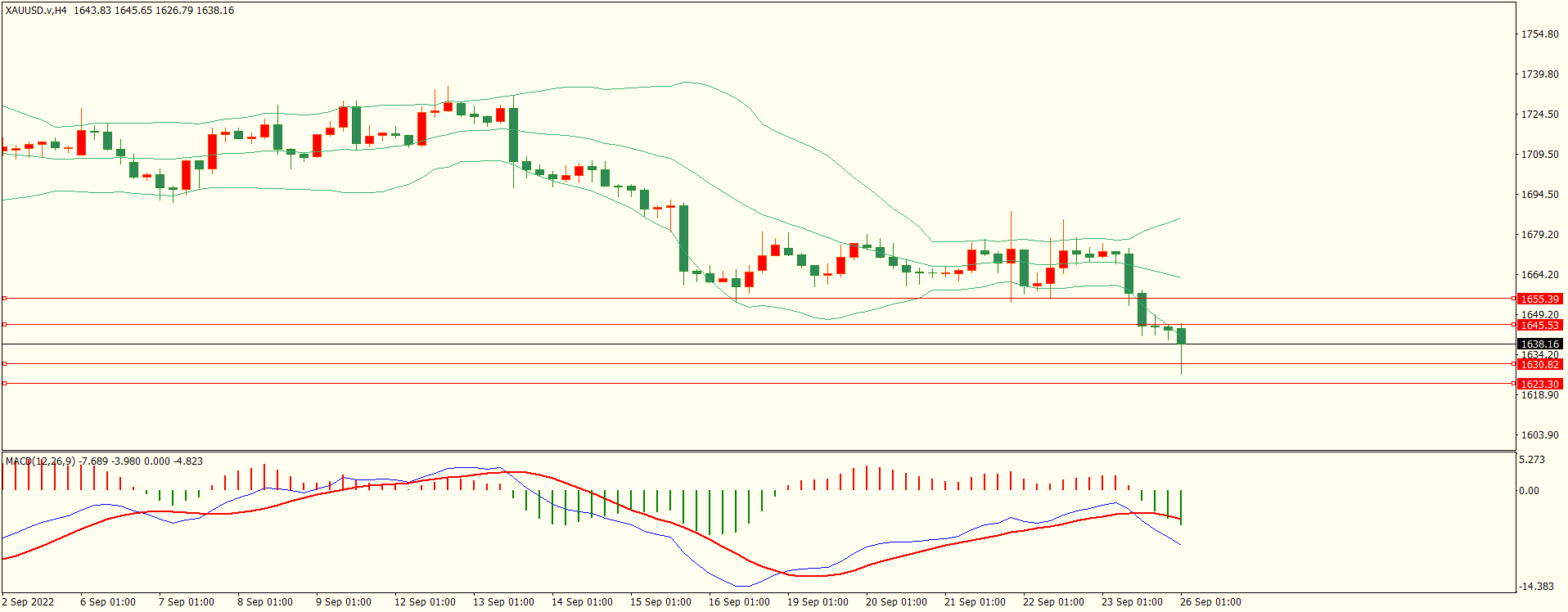Click the large green candle on 13 Sep
The width and height of the screenshot is (1568, 612).
coord(513,135)
